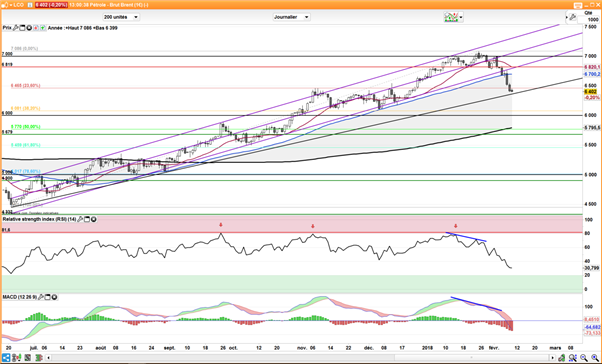The image size is (602, 364).
Task: Click the indicators chart icon in toolbar
Action: pos(451,17)
